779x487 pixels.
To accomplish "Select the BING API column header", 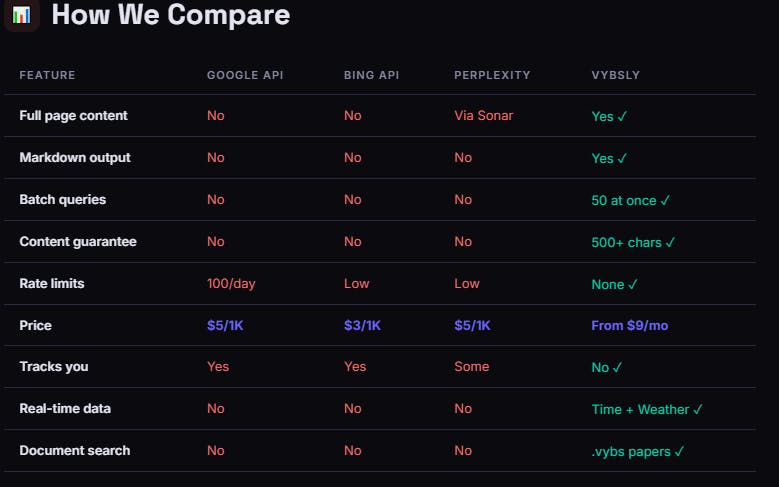I will 371,75.
